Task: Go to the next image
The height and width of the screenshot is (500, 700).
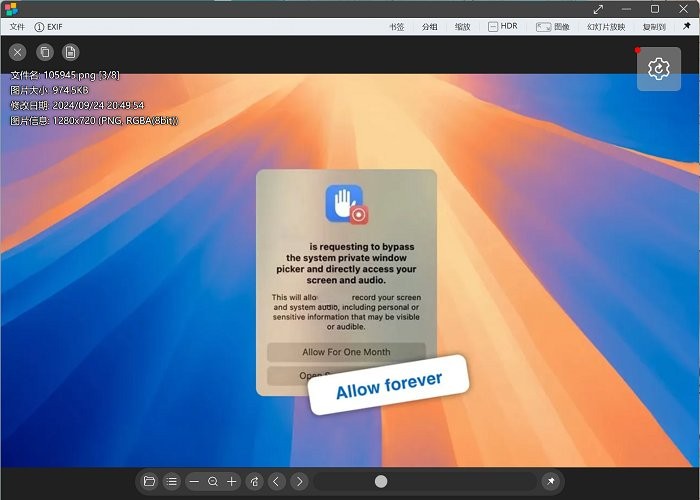Action: (299, 481)
